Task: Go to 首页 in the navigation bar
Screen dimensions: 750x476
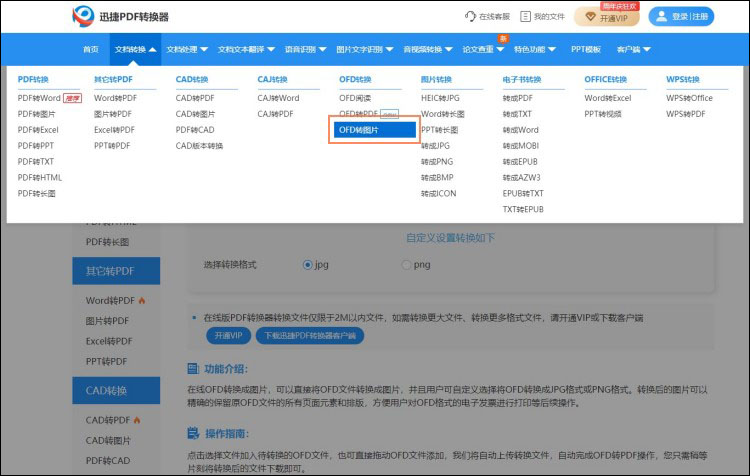Action: click(x=90, y=49)
